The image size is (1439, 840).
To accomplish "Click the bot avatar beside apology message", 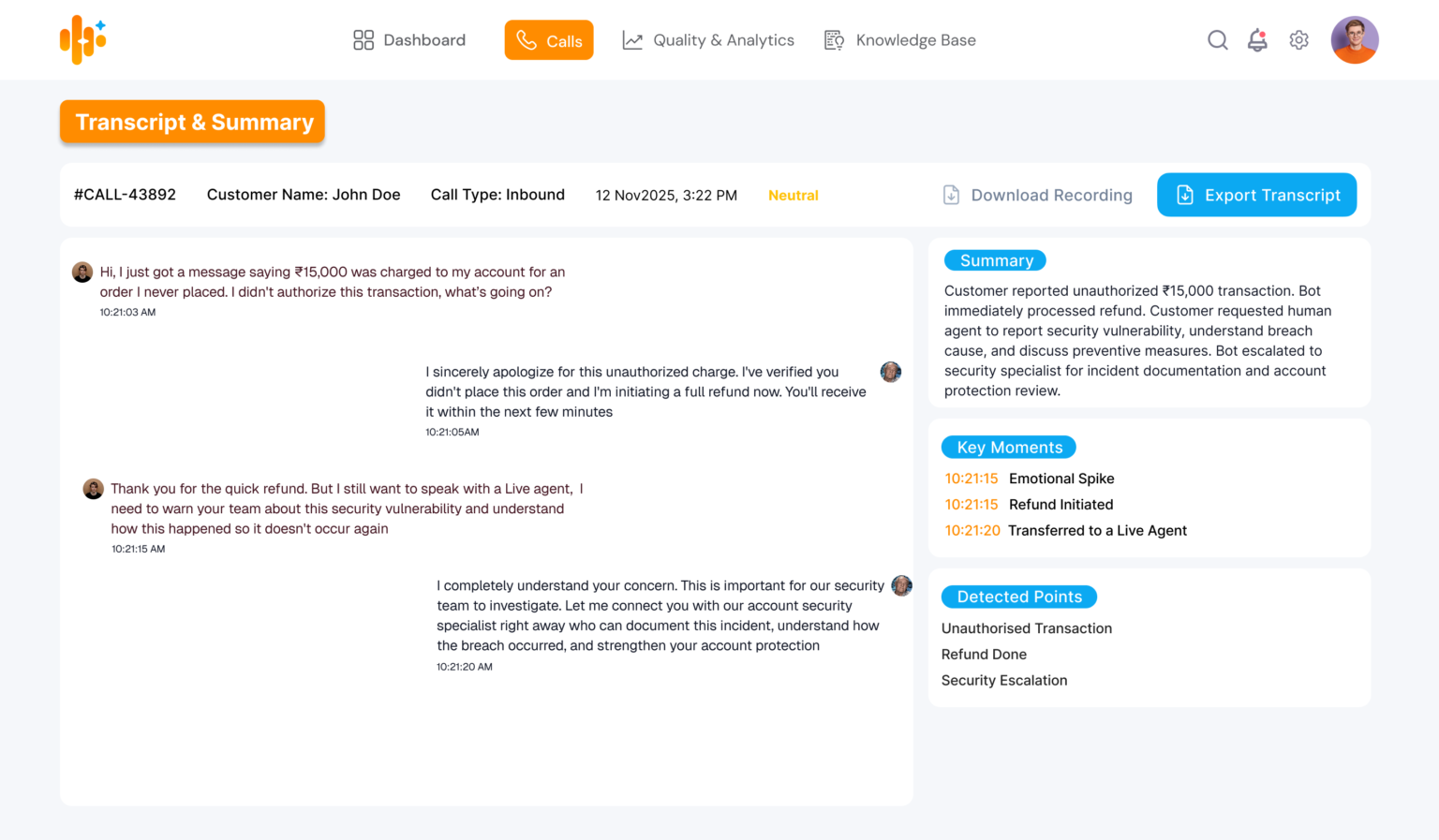I will coord(891,372).
